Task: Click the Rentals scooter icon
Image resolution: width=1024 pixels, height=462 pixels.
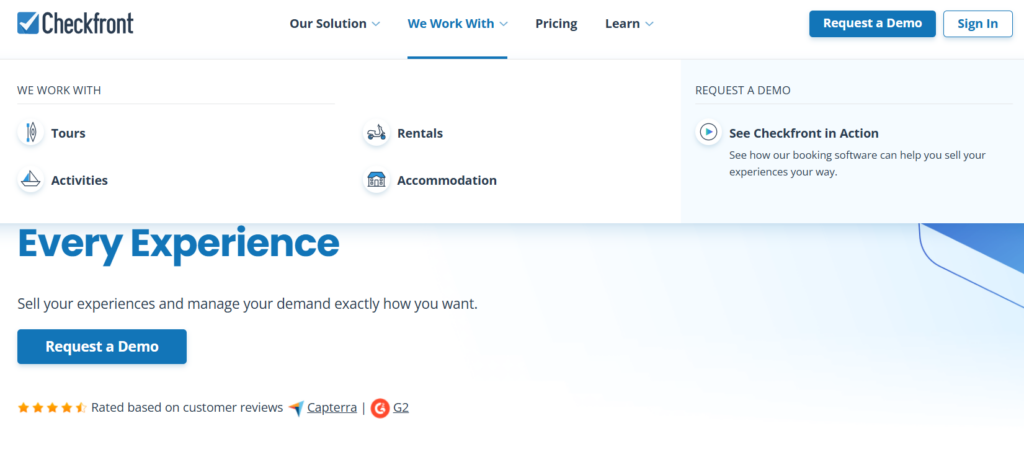Action: point(376,133)
